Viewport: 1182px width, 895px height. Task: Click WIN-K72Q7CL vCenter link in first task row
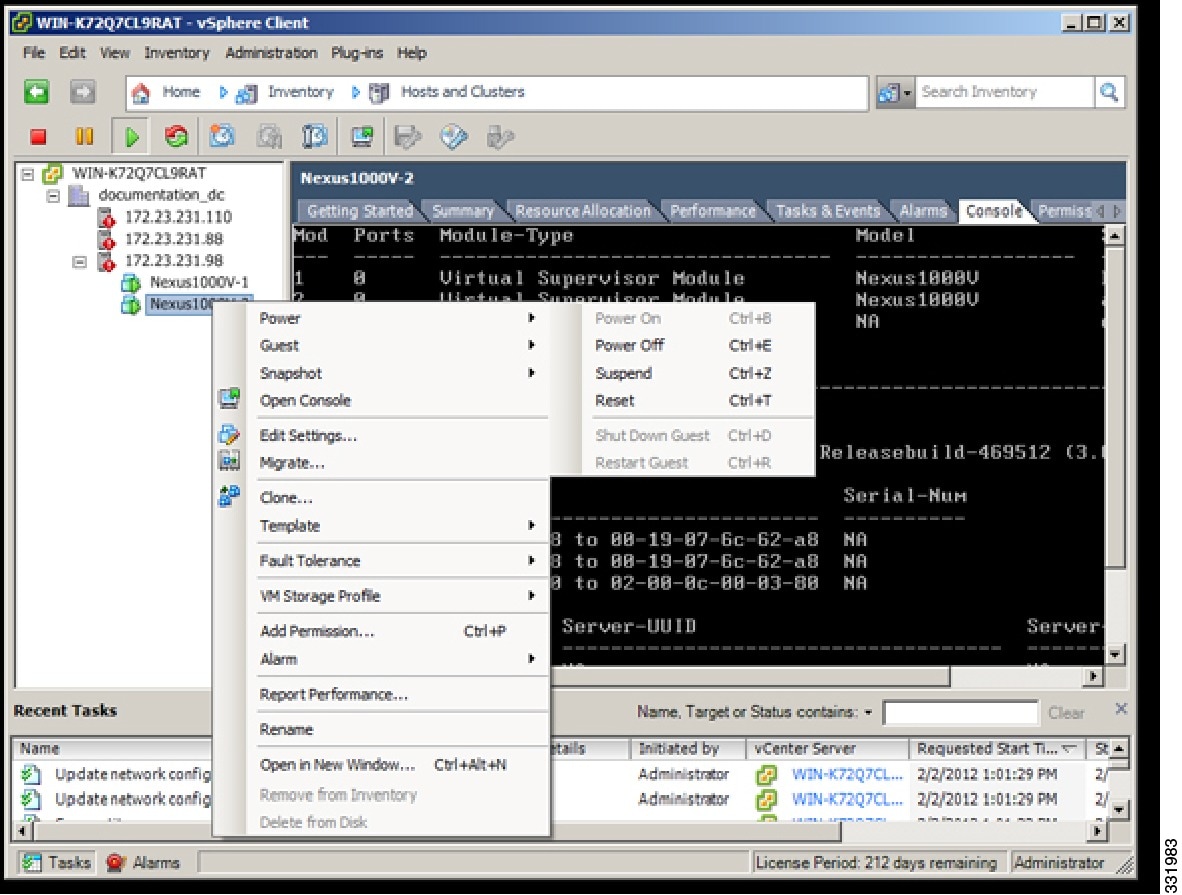point(847,774)
